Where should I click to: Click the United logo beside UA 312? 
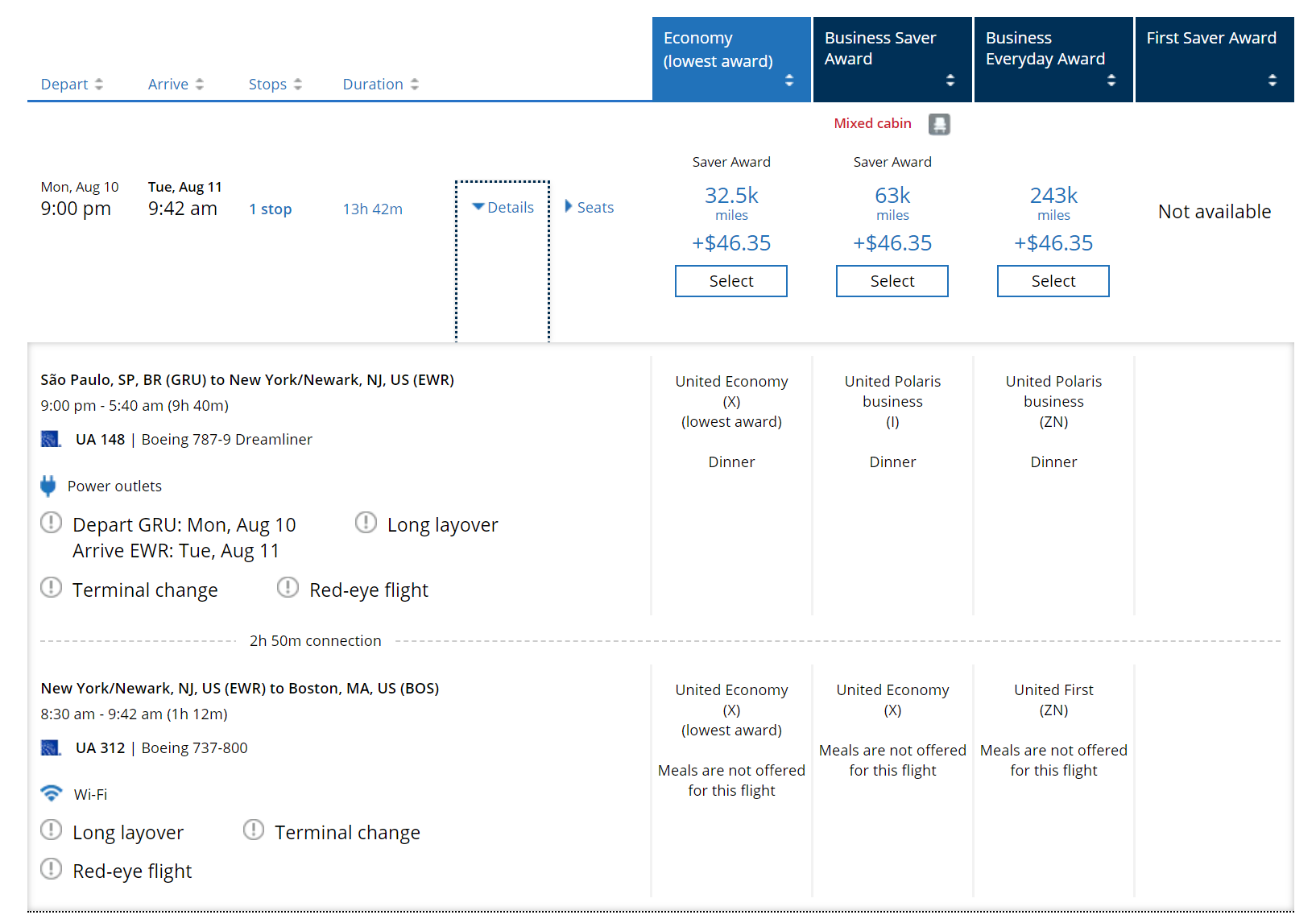[x=51, y=747]
